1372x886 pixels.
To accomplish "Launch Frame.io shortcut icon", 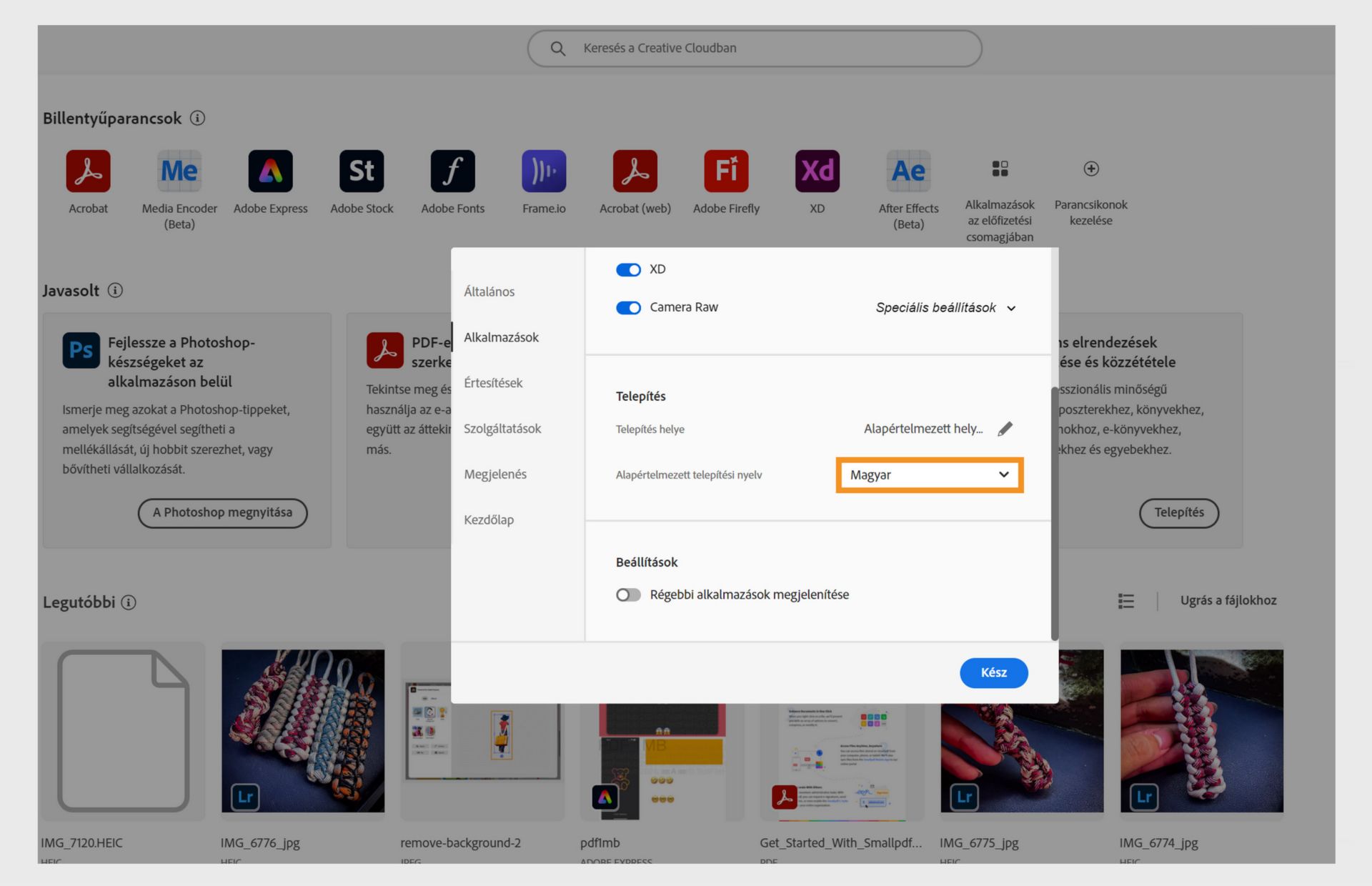I will (544, 171).
